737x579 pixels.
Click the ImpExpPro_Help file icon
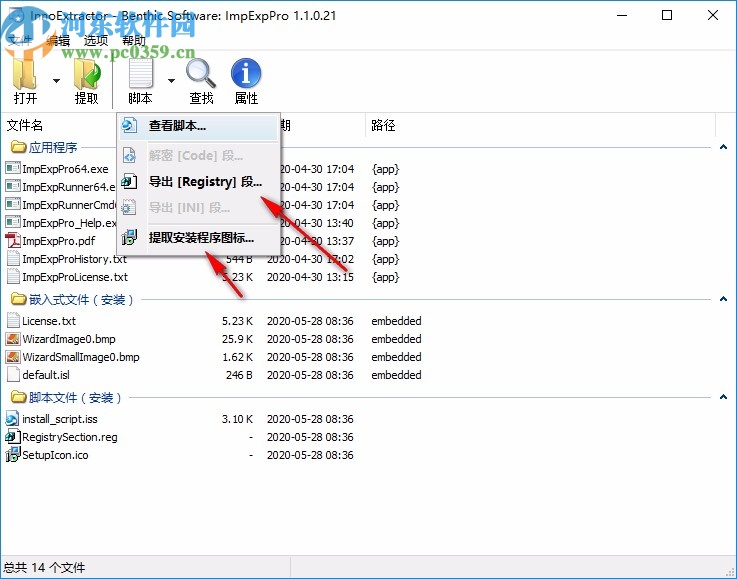pyautogui.click(x=13, y=222)
